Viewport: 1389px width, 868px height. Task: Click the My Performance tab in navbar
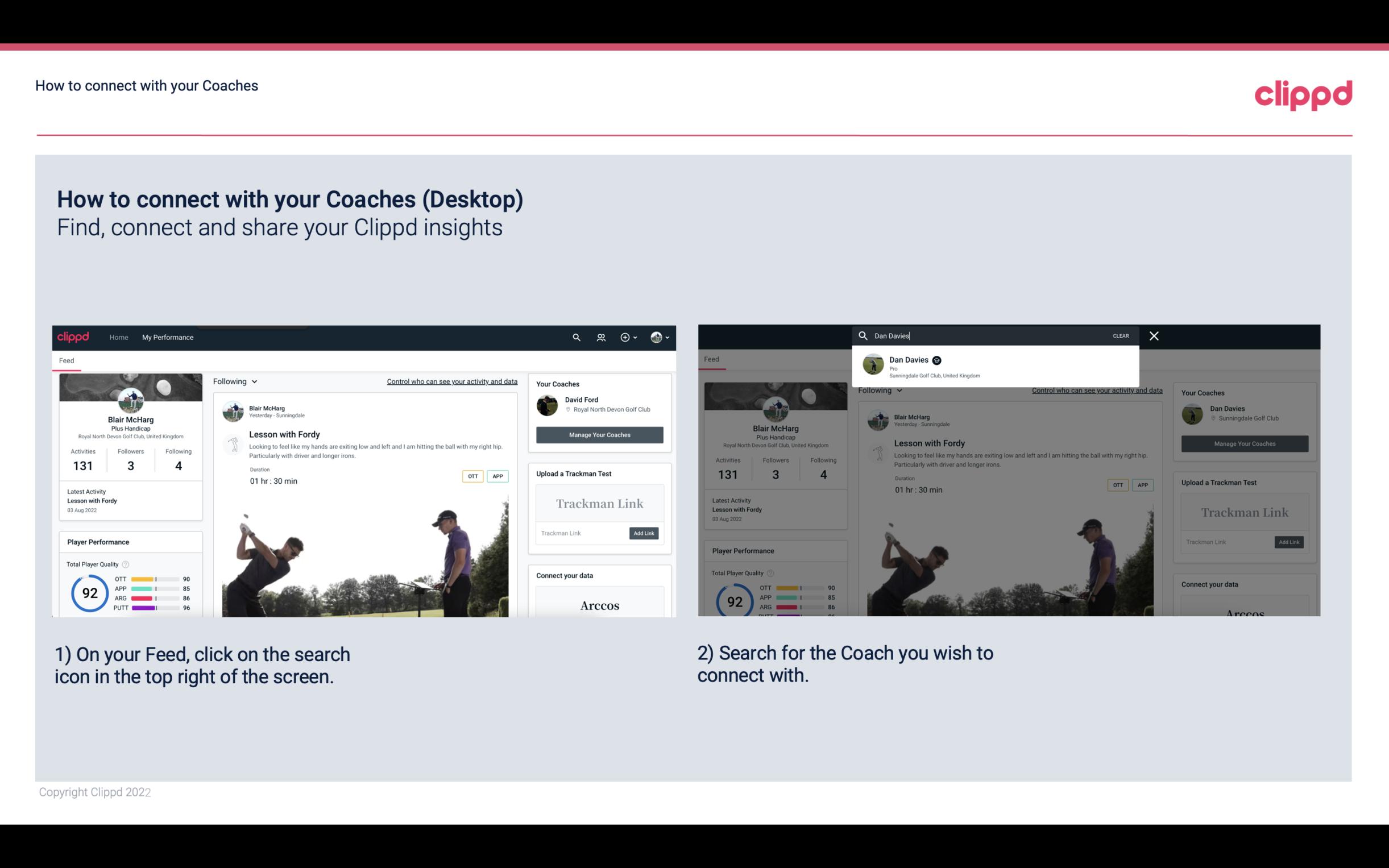(x=168, y=337)
